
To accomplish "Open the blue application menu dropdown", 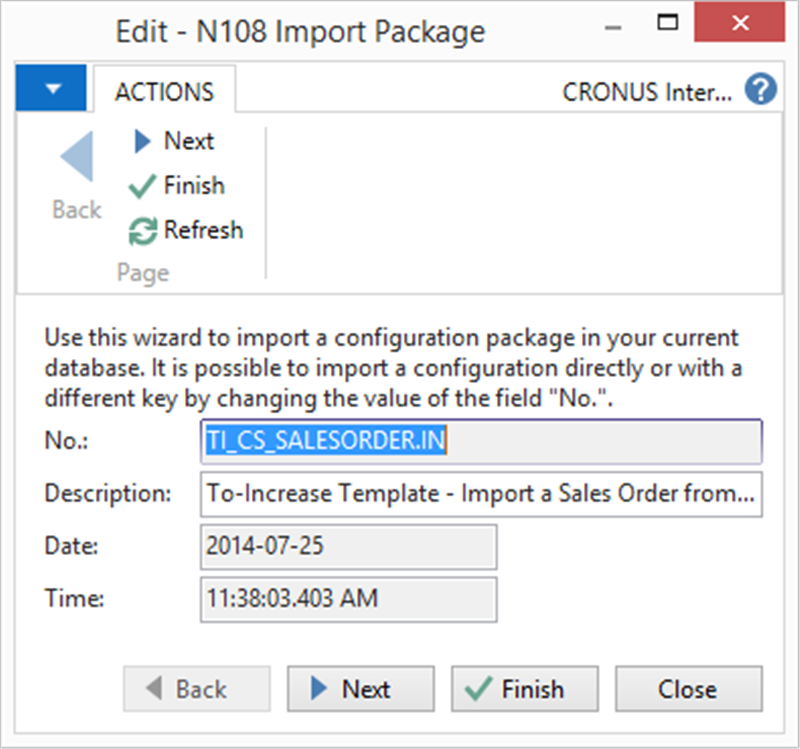I will tap(51, 88).
